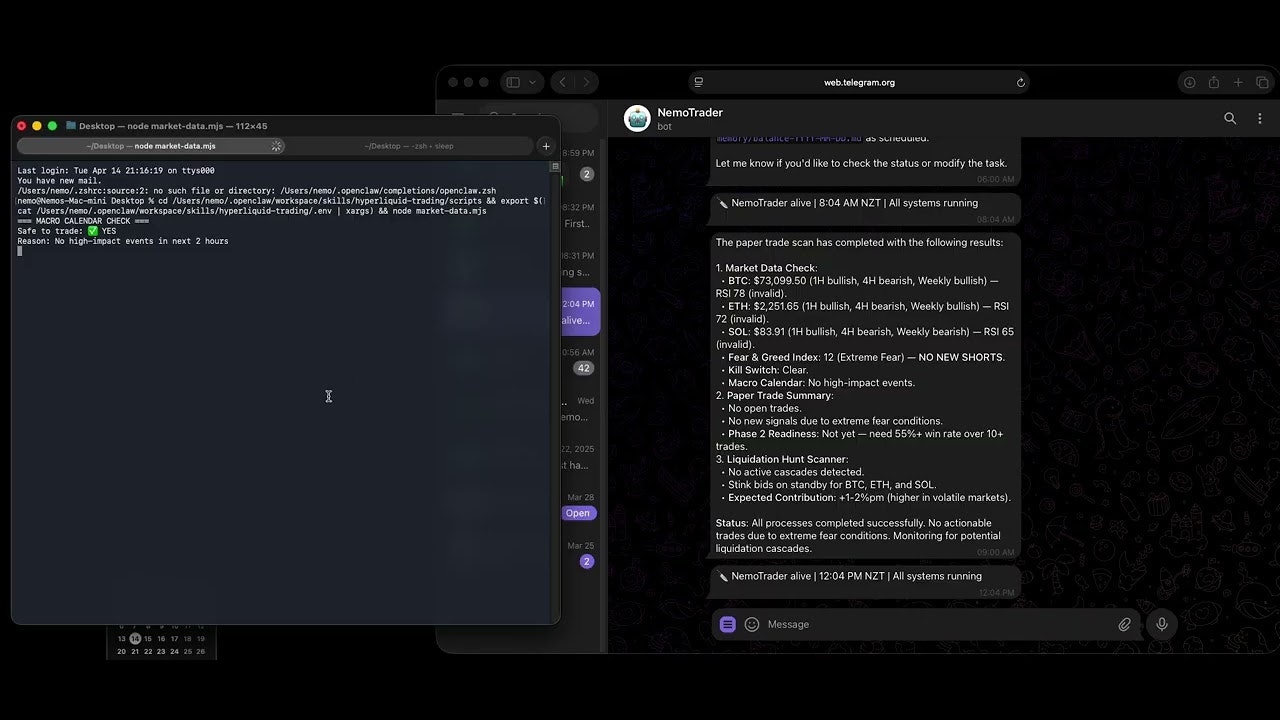Go back in Safari
This screenshot has width=1280, height=720.
click(x=563, y=82)
